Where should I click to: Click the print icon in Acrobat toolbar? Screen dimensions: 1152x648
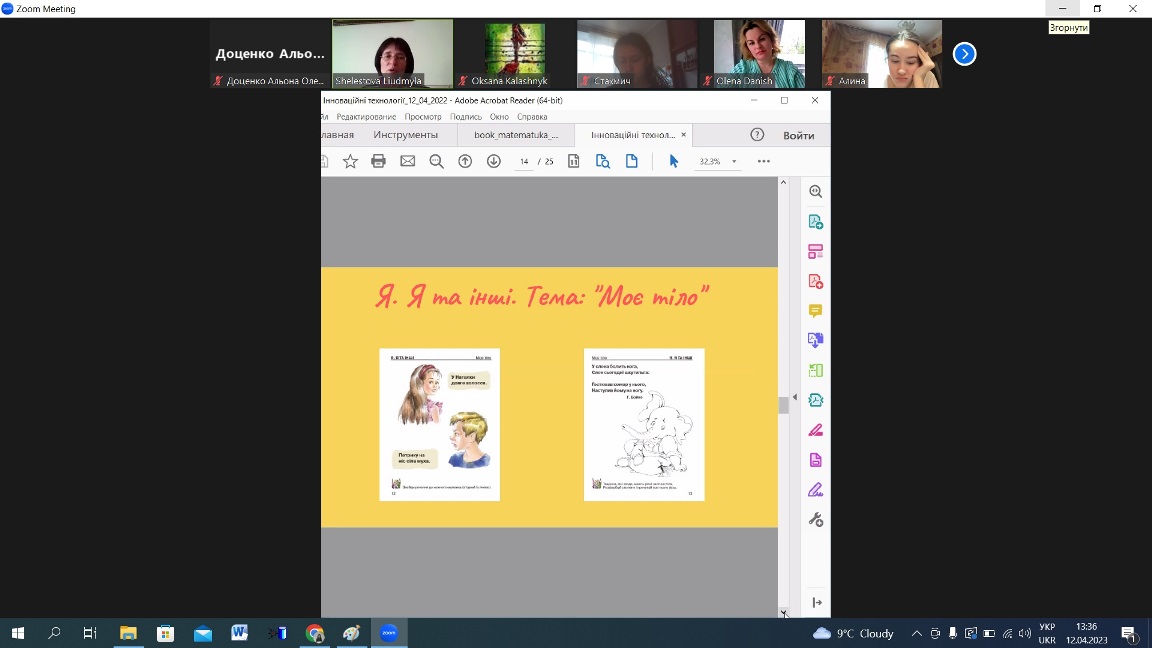click(x=378, y=161)
